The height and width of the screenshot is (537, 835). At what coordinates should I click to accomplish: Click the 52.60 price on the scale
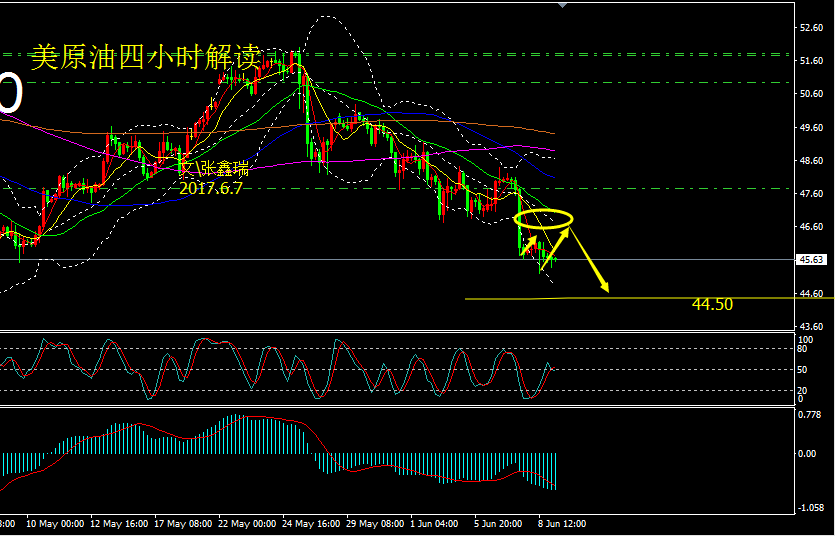(811, 27)
